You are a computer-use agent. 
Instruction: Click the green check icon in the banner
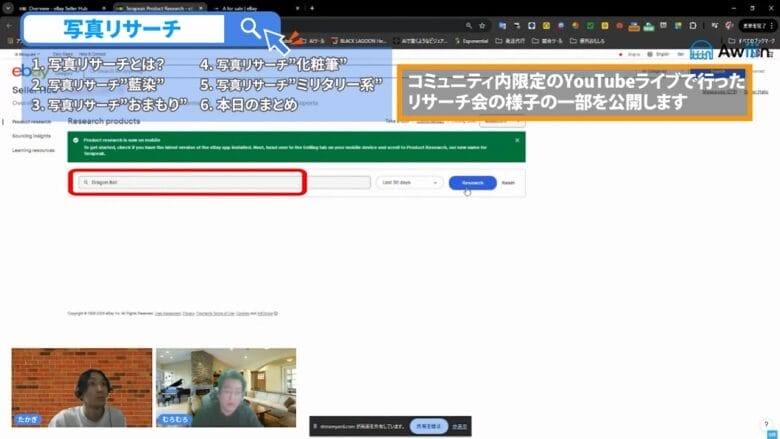76,140
